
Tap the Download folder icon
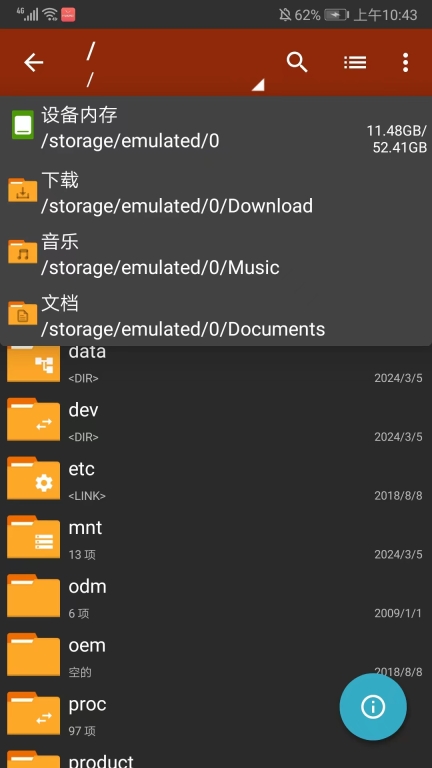coord(23,191)
